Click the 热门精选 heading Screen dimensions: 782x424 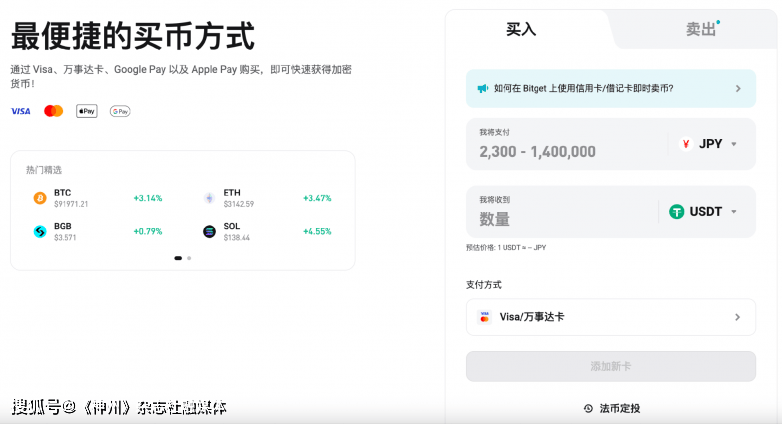[44, 170]
